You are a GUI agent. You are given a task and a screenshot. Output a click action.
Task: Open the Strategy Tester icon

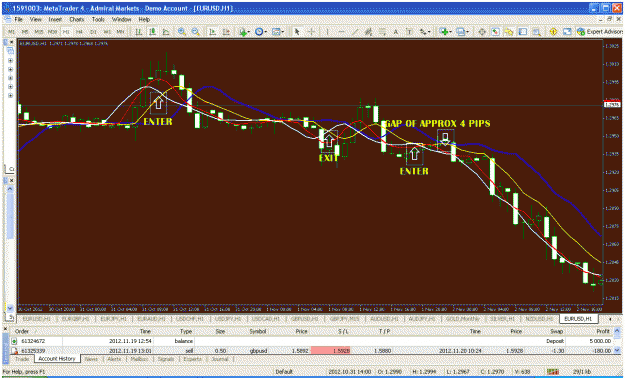pyautogui.click(x=537, y=32)
